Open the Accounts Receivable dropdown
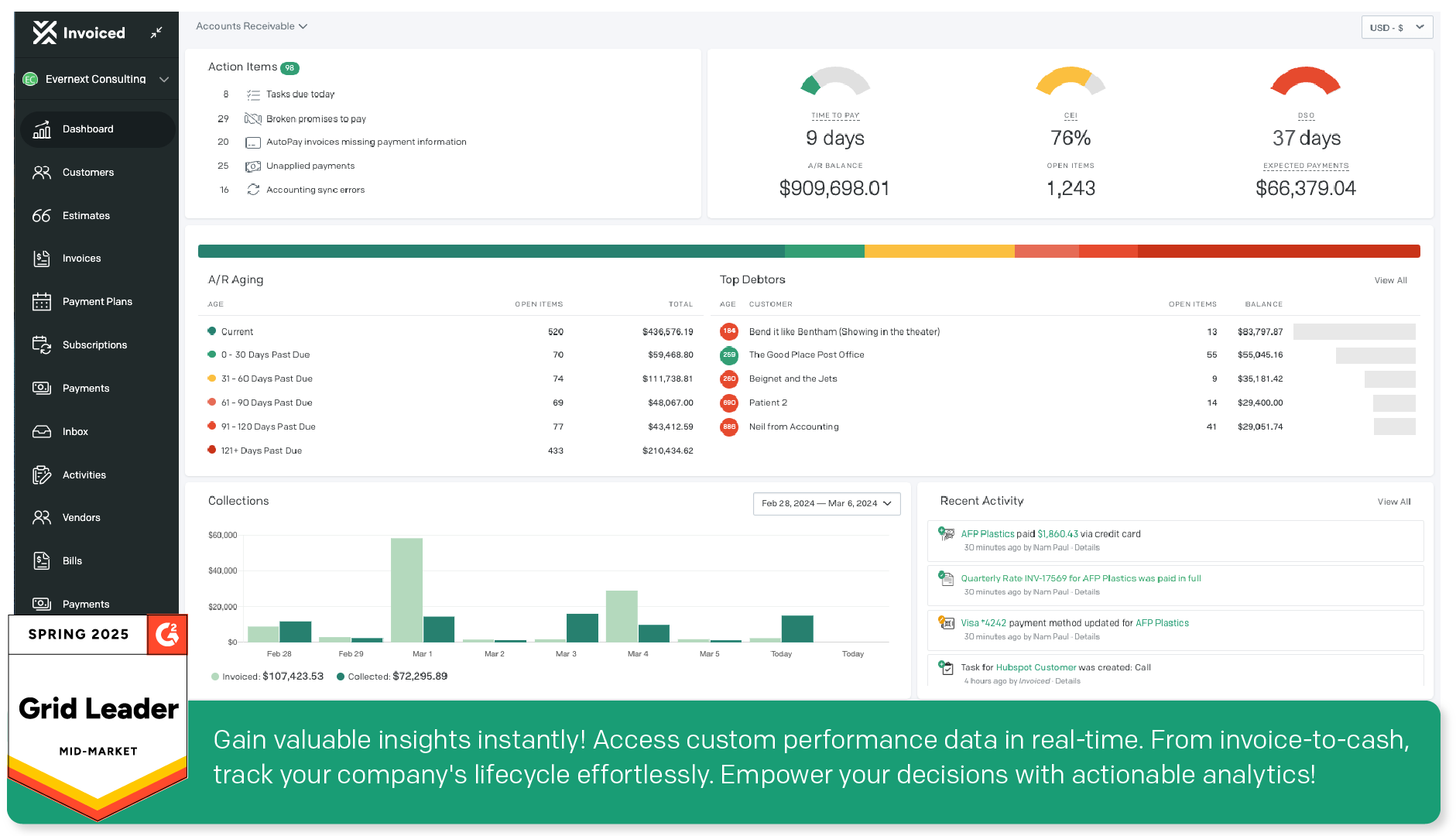This screenshot has height=836, width=1456. (x=252, y=26)
